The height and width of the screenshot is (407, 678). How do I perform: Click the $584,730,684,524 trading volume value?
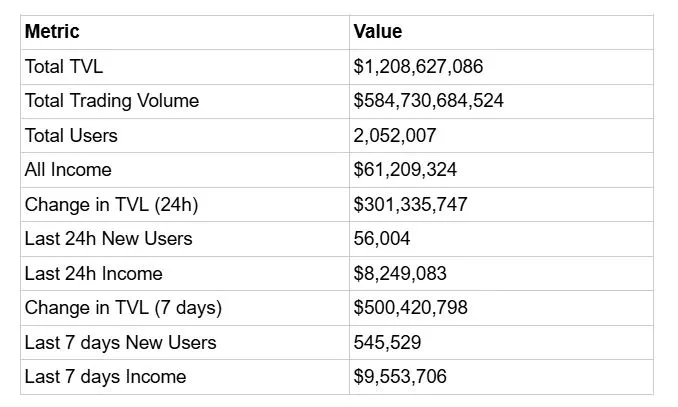[x=429, y=101]
